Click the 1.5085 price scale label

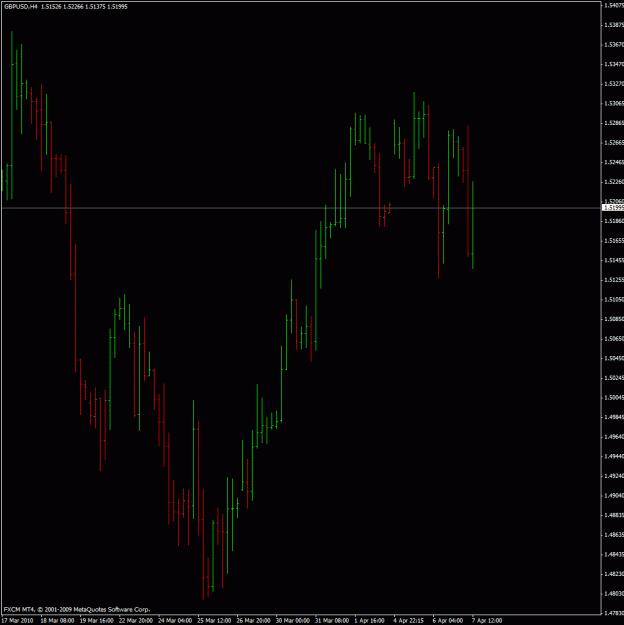614,319
